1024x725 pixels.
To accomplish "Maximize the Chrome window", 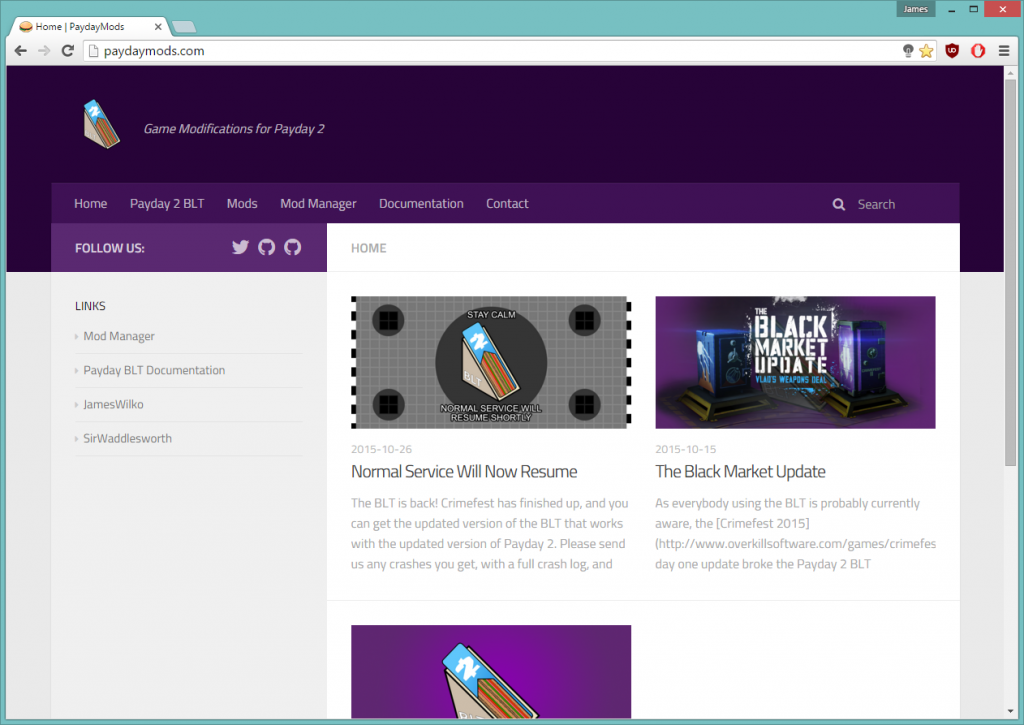I will (973, 9).
